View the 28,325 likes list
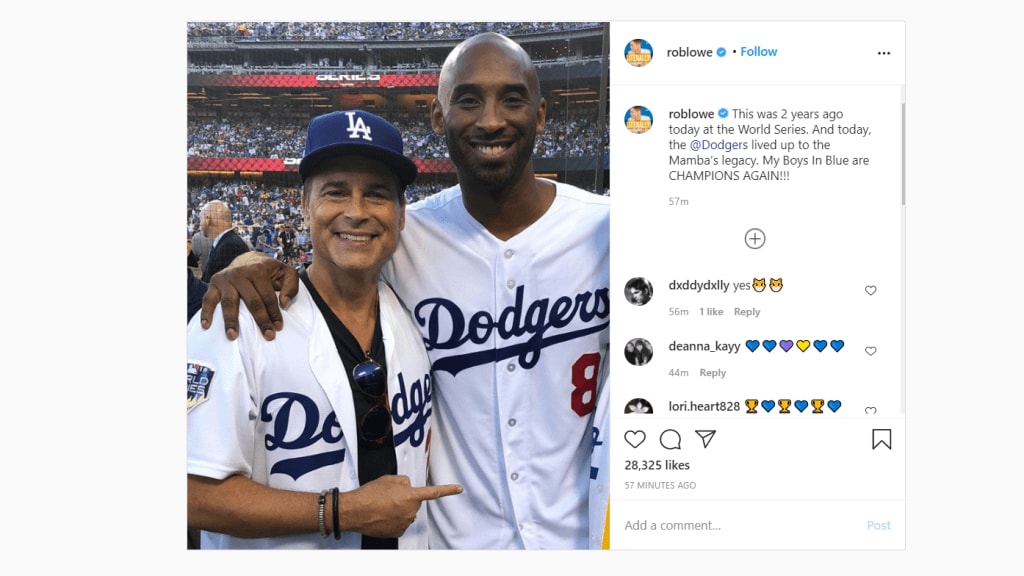The width and height of the screenshot is (1024, 576). click(x=657, y=465)
